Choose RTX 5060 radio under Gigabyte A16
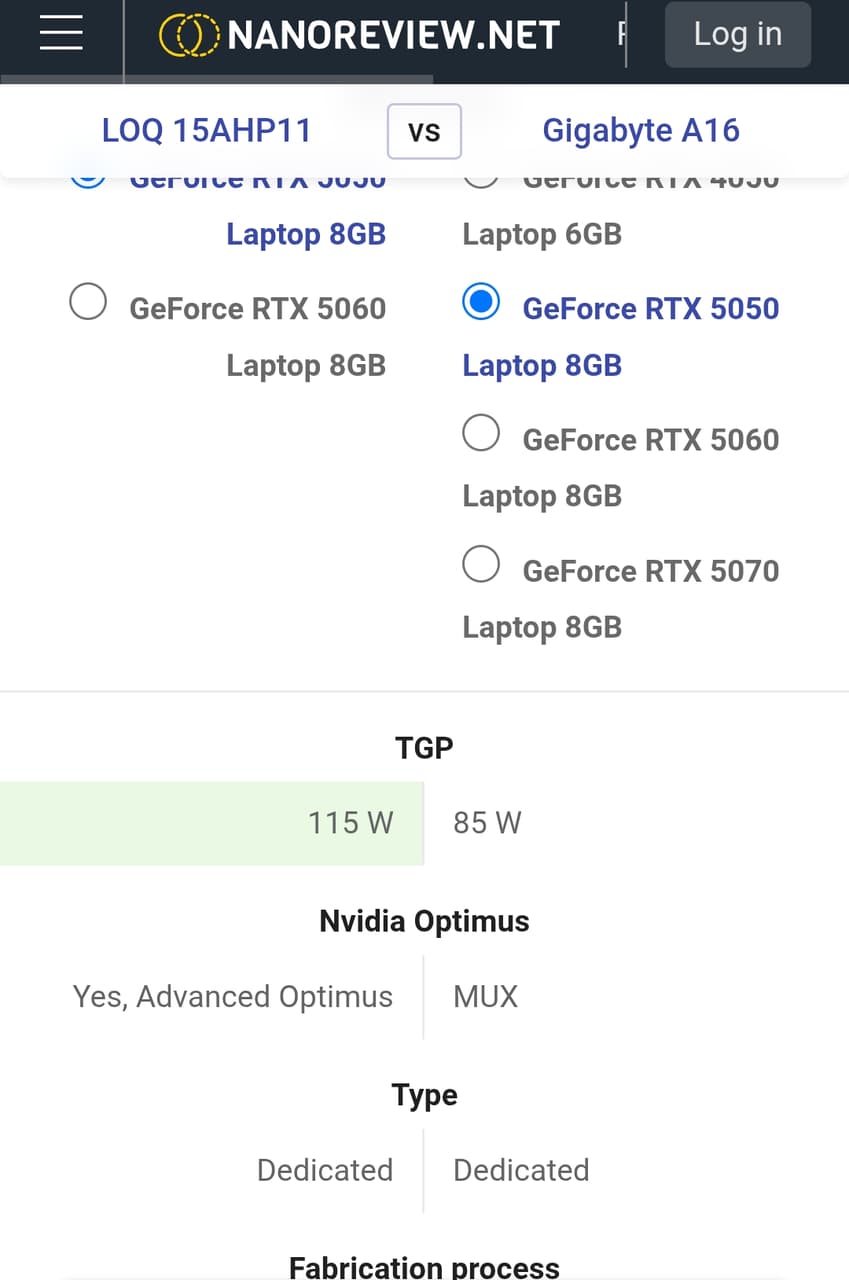This screenshot has height=1280, width=849. point(481,433)
